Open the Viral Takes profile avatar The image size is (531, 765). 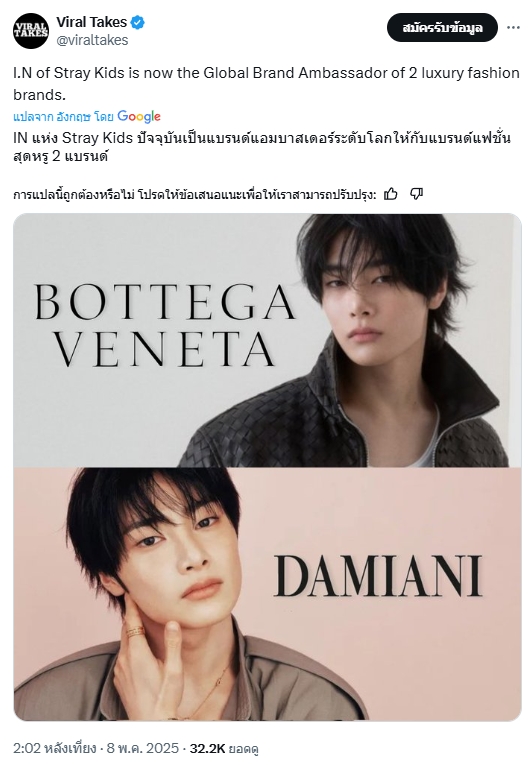click(x=31, y=31)
